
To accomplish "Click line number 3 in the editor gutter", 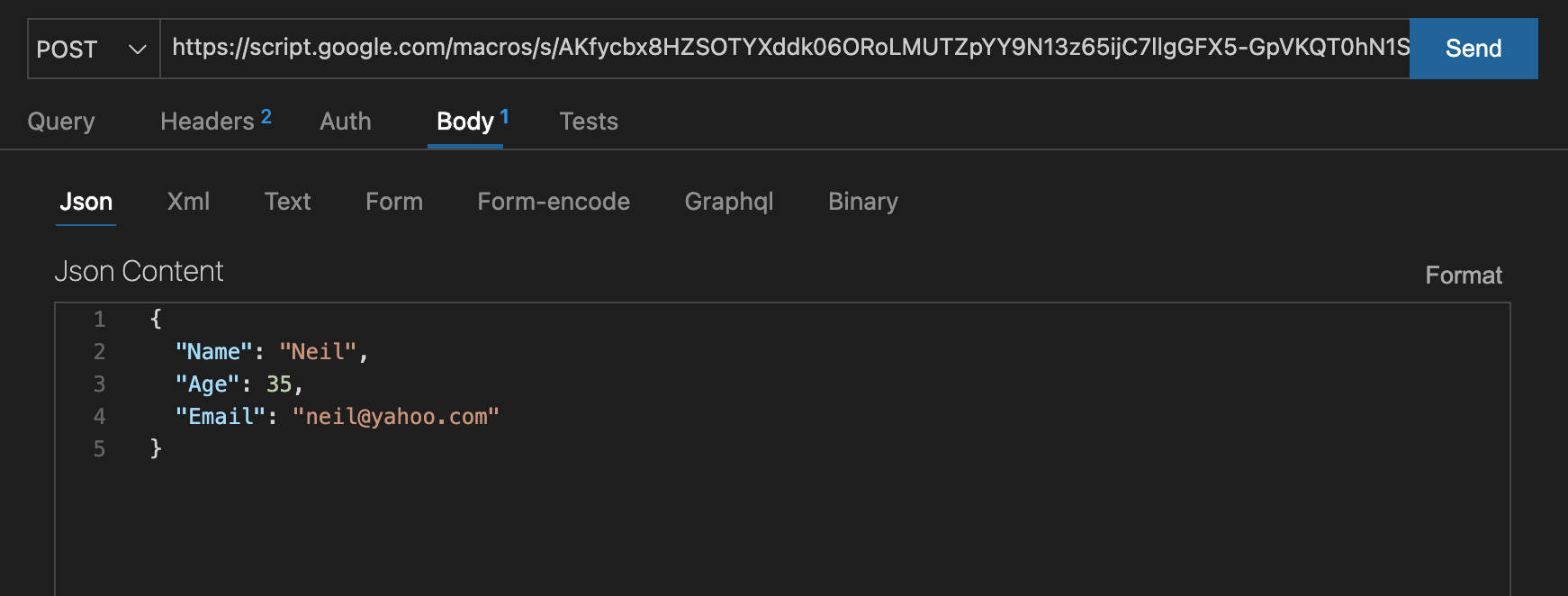I will (100, 384).
